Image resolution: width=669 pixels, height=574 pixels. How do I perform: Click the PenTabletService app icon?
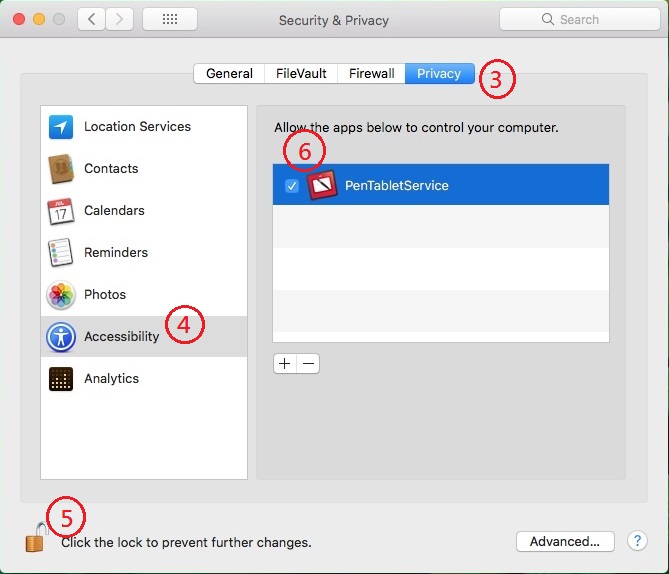[322, 185]
